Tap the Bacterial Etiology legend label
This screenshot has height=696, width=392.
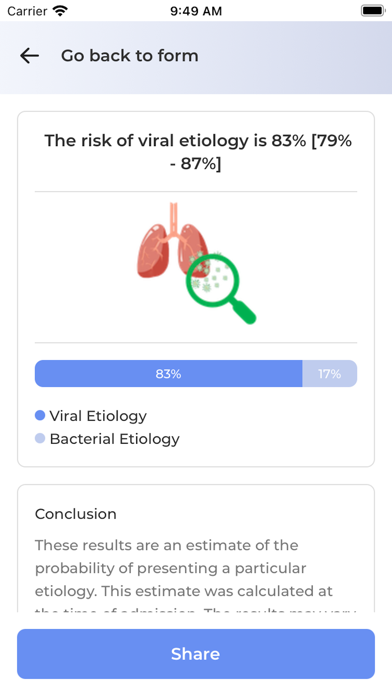click(x=115, y=439)
